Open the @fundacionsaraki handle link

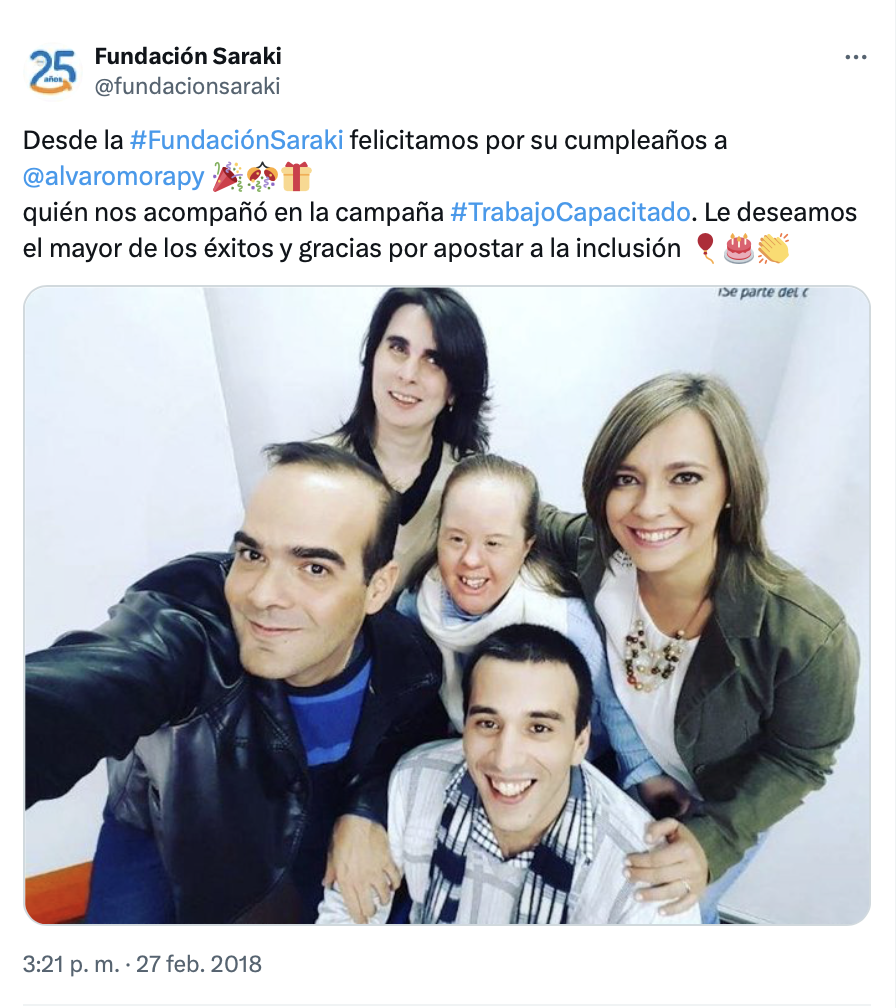187,86
